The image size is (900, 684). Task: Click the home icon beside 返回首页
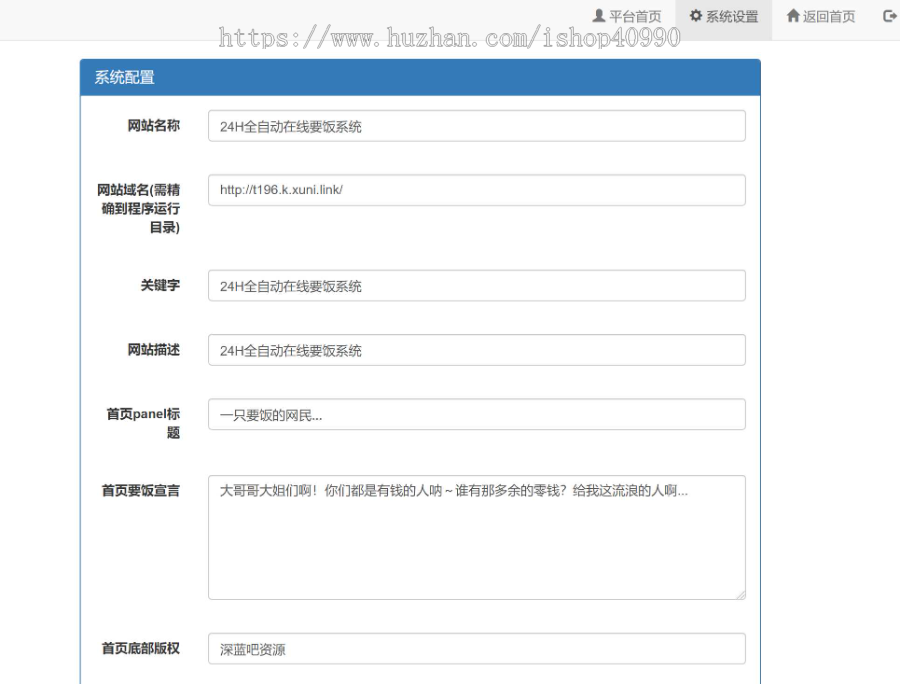click(793, 15)
